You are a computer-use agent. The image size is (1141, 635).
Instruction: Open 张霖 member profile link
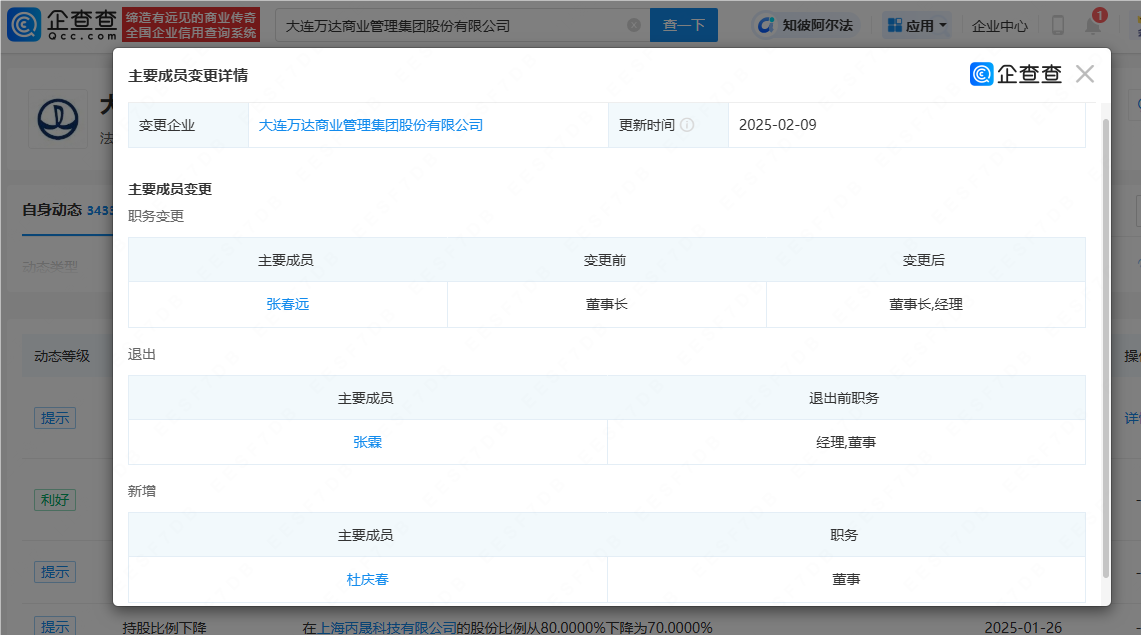pyautogui.click(x=367, y=442)
